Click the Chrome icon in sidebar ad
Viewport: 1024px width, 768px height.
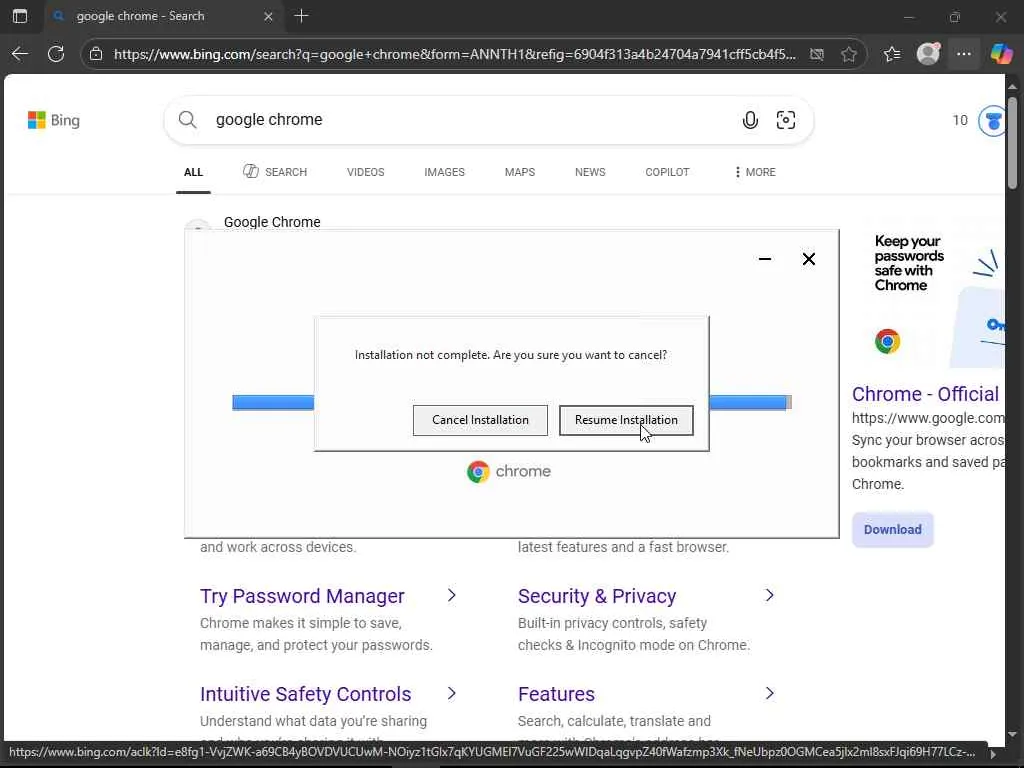[888, 341]
